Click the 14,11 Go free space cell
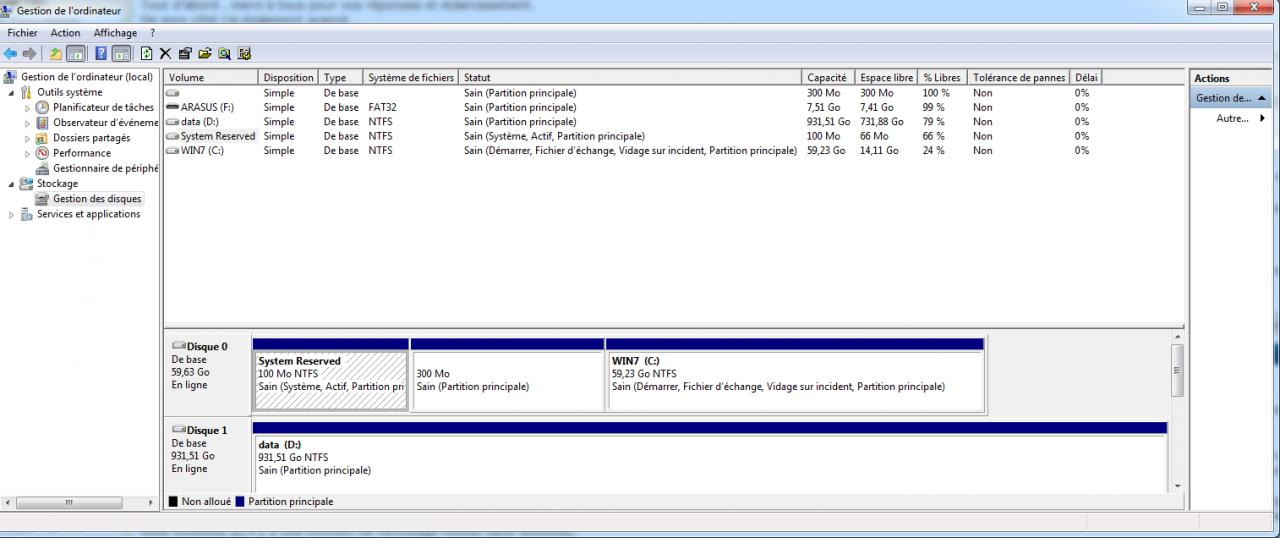 coord(879,151)
